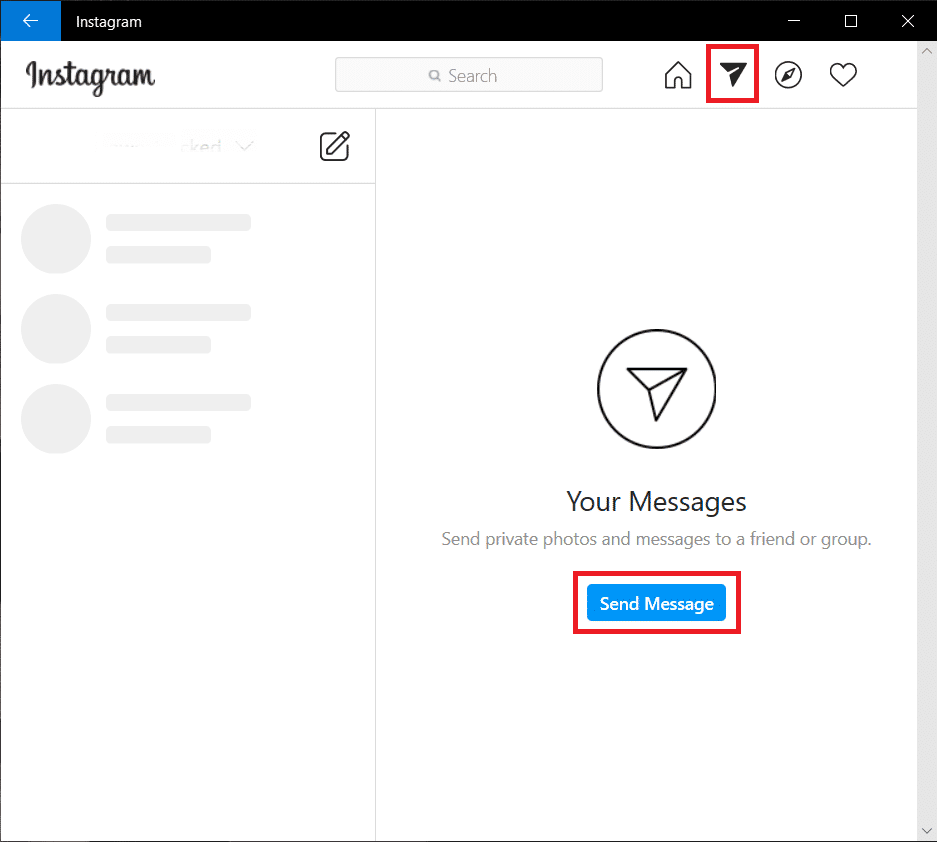Open Direct messages paper plane icon
The image size is (937, 842).
pyautogui.click(x=733, y=74)
